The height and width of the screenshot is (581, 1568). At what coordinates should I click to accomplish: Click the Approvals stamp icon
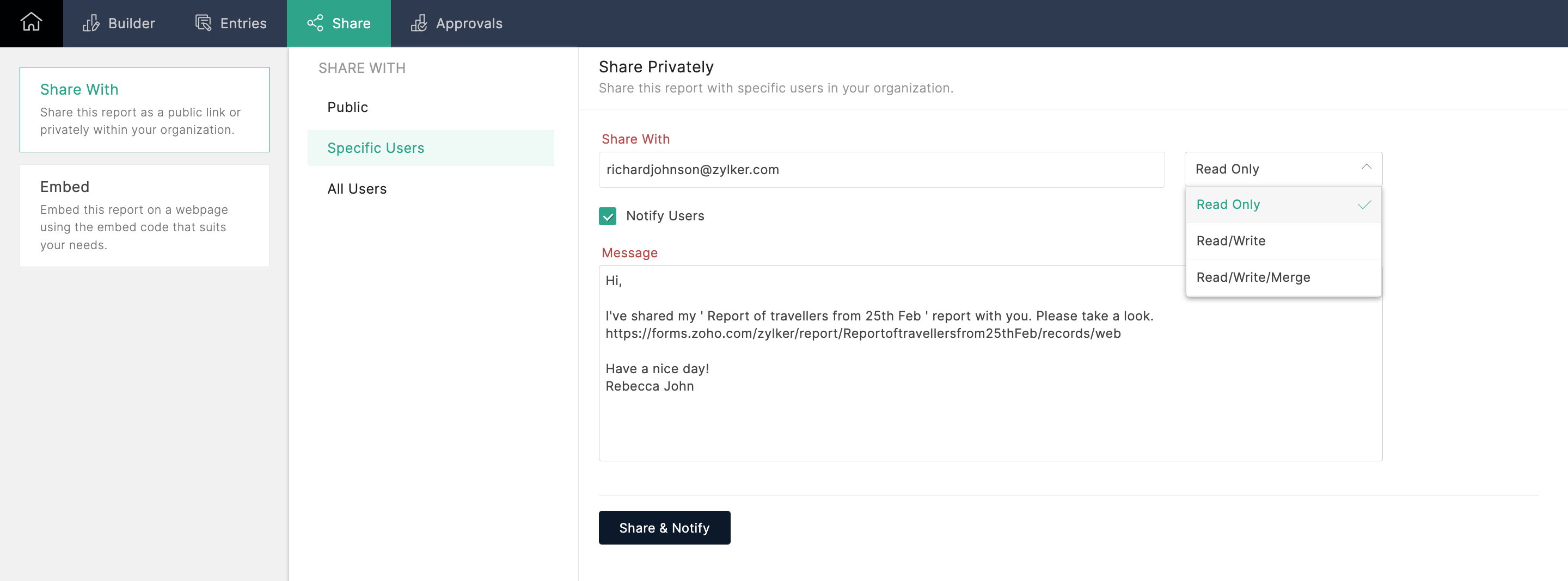419,23
